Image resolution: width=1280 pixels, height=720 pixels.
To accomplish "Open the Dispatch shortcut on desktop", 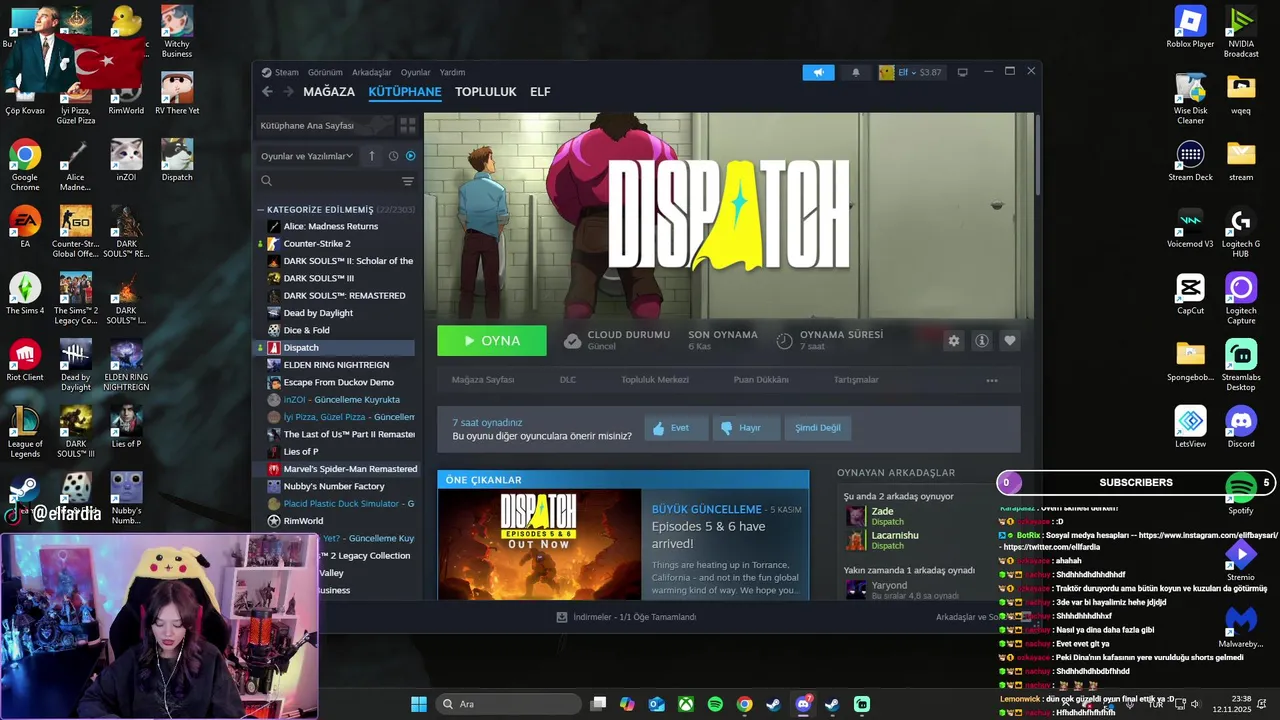I will pos(177,160).
